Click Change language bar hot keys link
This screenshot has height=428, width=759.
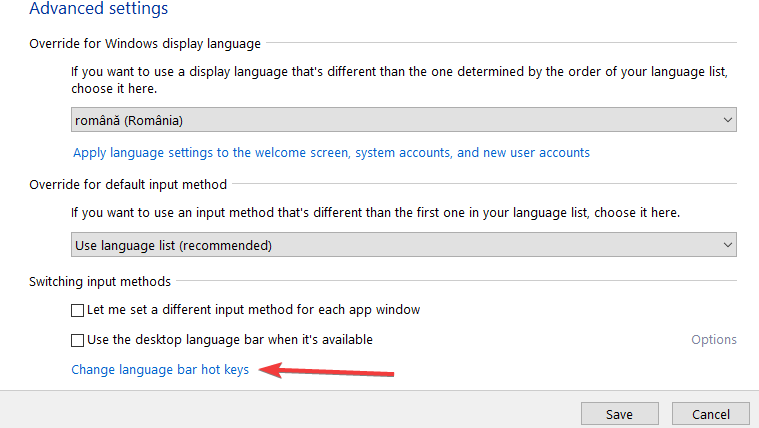[x=160, y=369]
